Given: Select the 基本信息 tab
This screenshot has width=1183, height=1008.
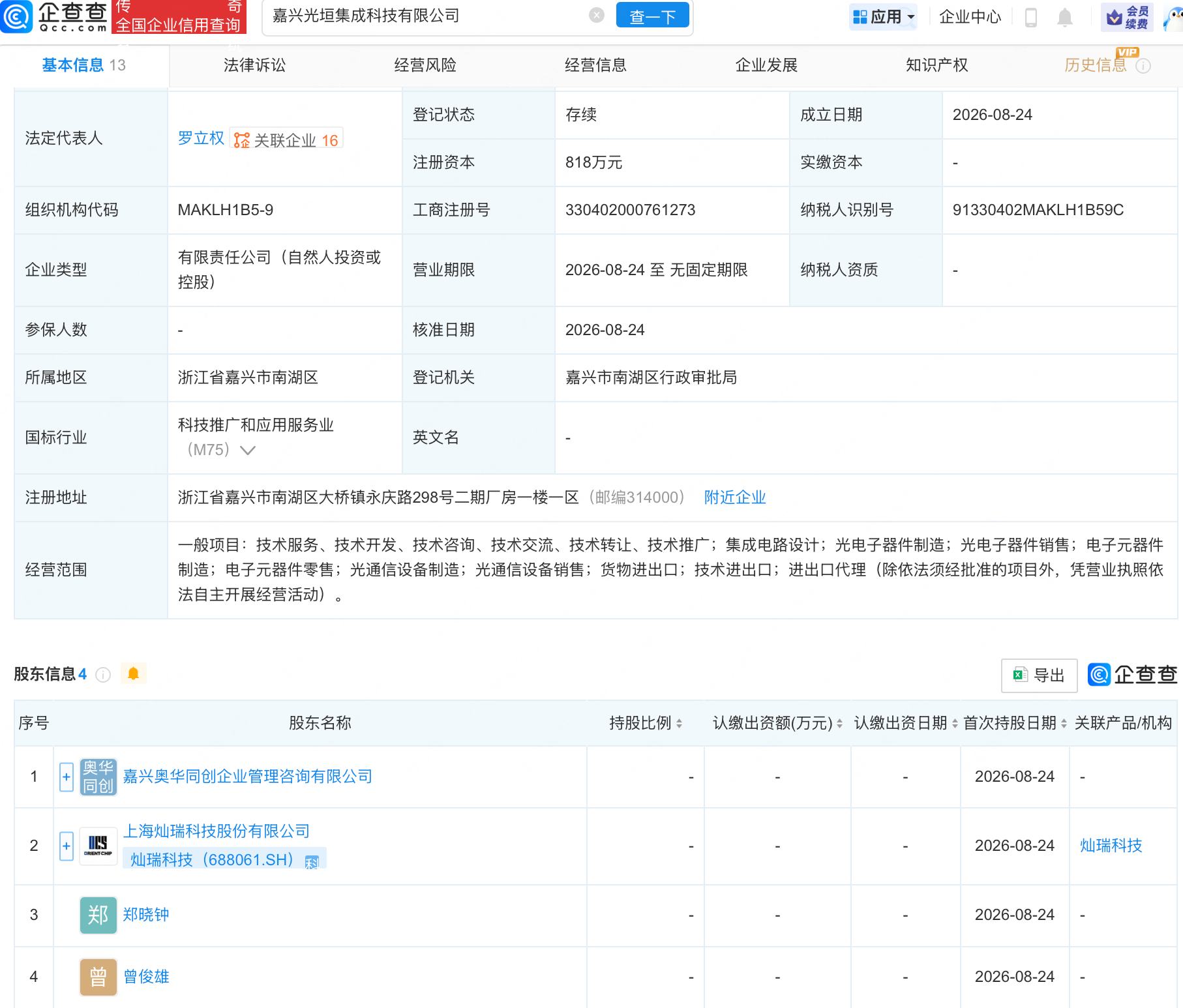Looking at the screenshot, I should coord(84,65).
